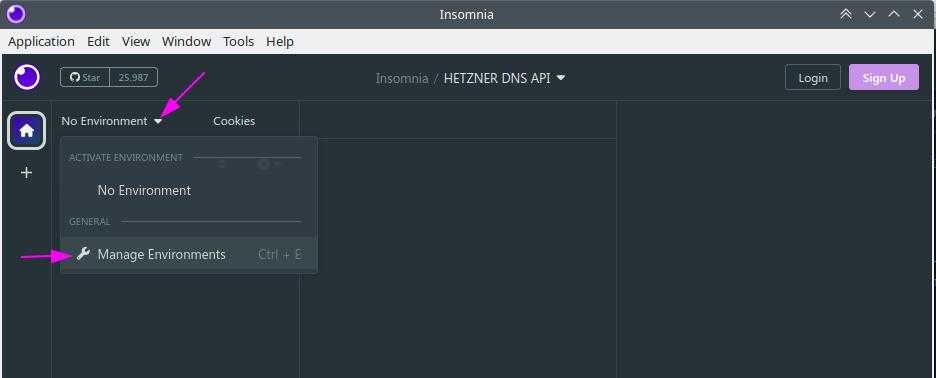Viewport: 936px width, 378px height.
Task: Click the keep-above double chevron window icon
Action: pos(846,14)
